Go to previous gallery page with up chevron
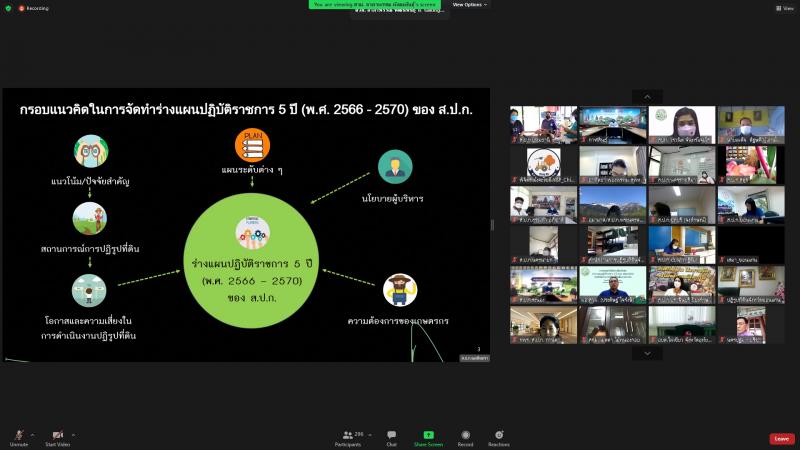This screenshot has height=450, width=800. tap(647, 97)
